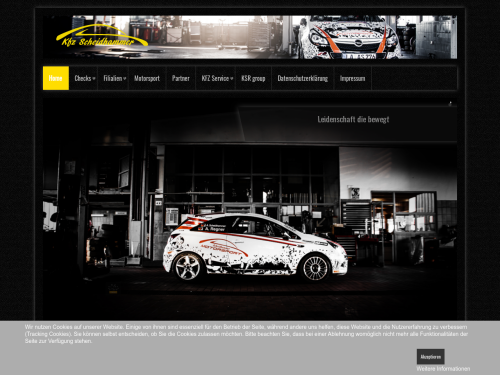500x375 pixels.
Task: Accept cookies with Akzeptieren button
Action: tap(430, 357)
